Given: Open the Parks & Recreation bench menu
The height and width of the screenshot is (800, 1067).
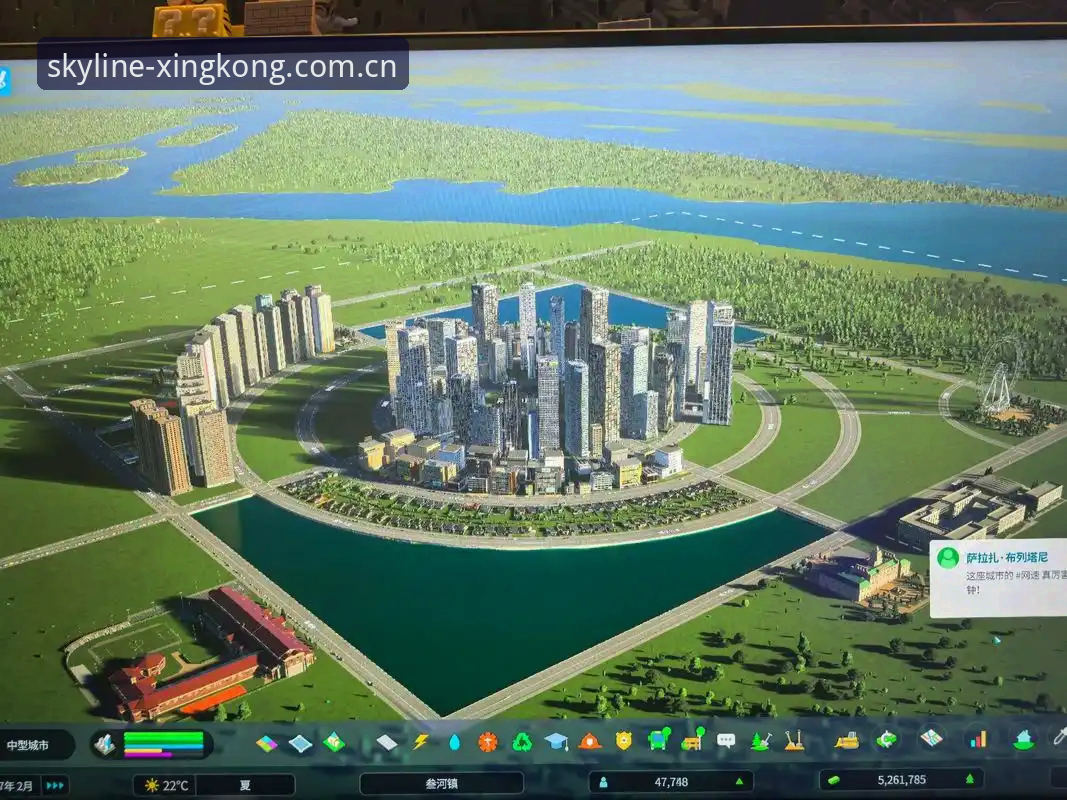Looking at the screenshot, I should point(693,739).
